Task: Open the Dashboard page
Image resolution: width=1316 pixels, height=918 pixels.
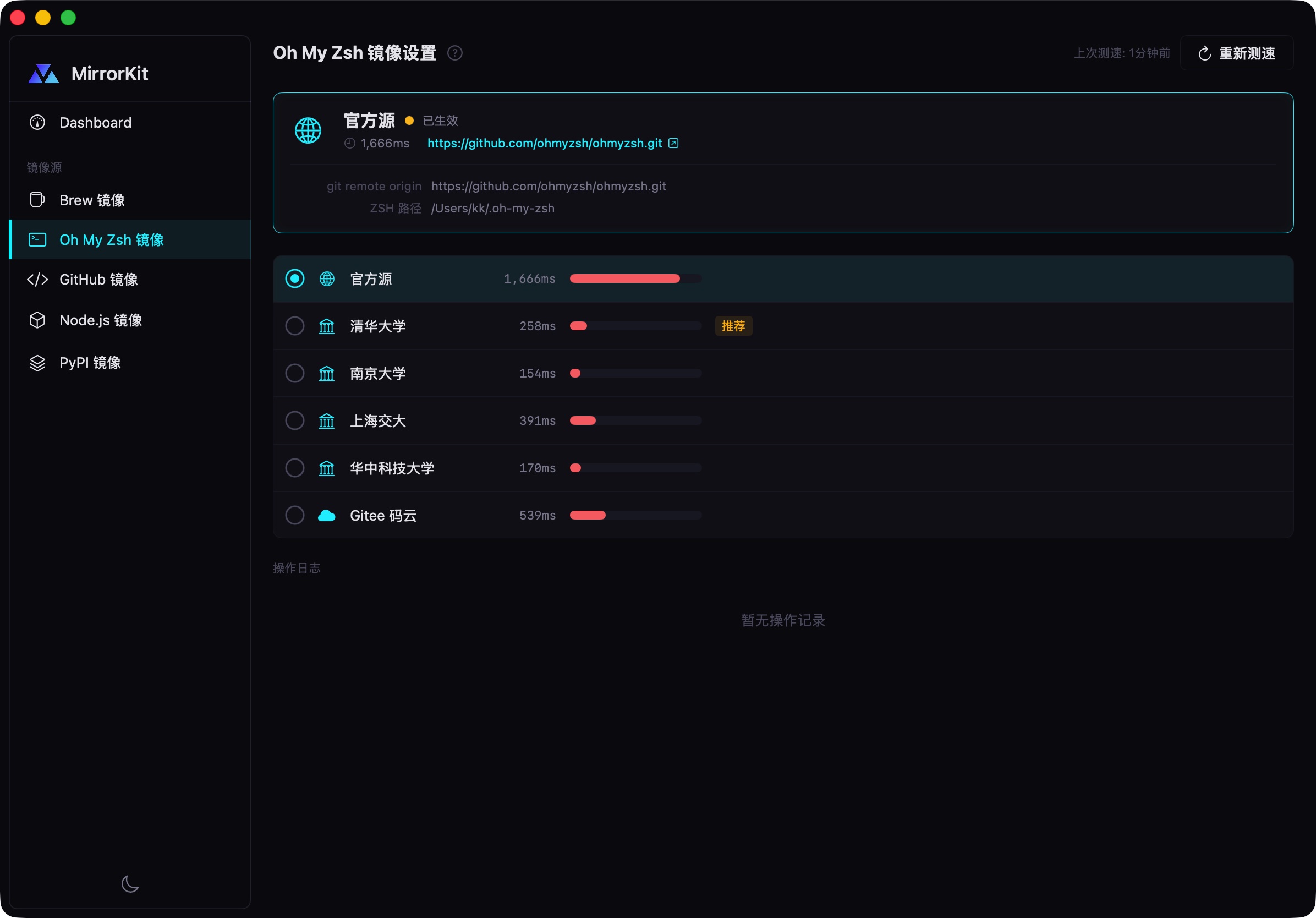Action: pos(130,122)
